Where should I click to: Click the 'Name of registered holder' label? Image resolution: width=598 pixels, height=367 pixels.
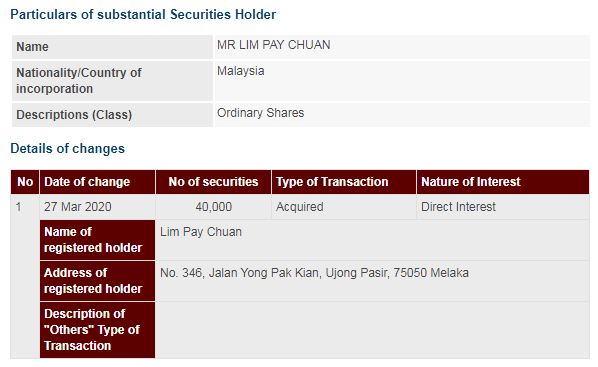pos(97,240)
